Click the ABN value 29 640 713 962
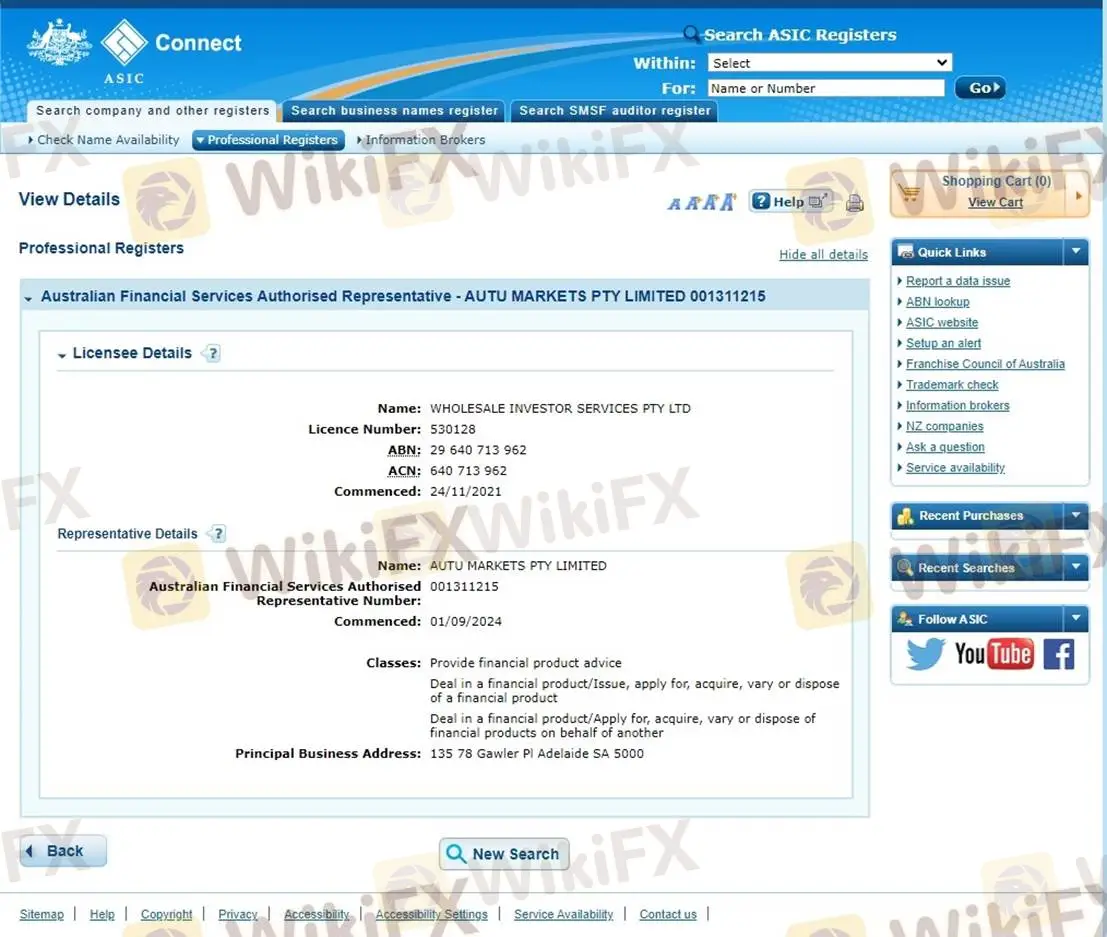 pyautogui.click(x=478, y=450)
